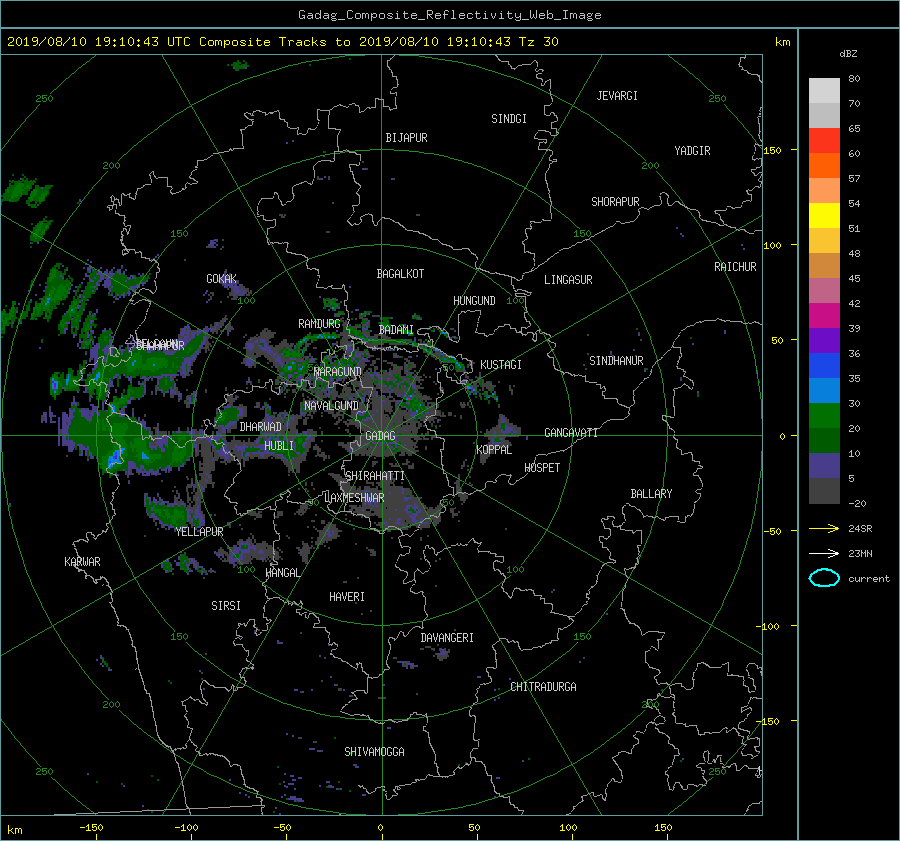The image size is (900, 841).
Task: Click the BAGALKOT city label
Action: point(400,274)
